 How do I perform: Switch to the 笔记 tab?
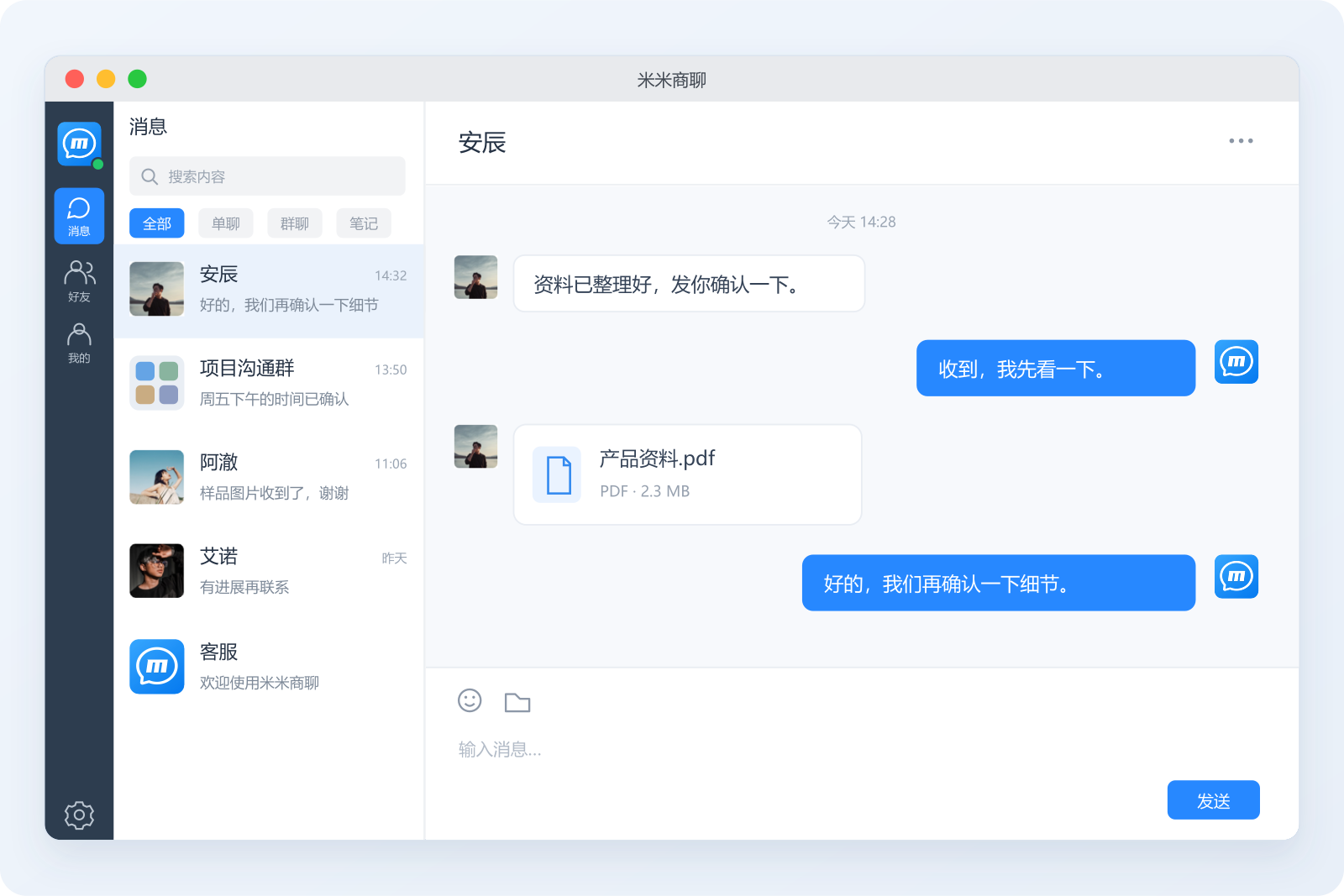coord(364,223)
